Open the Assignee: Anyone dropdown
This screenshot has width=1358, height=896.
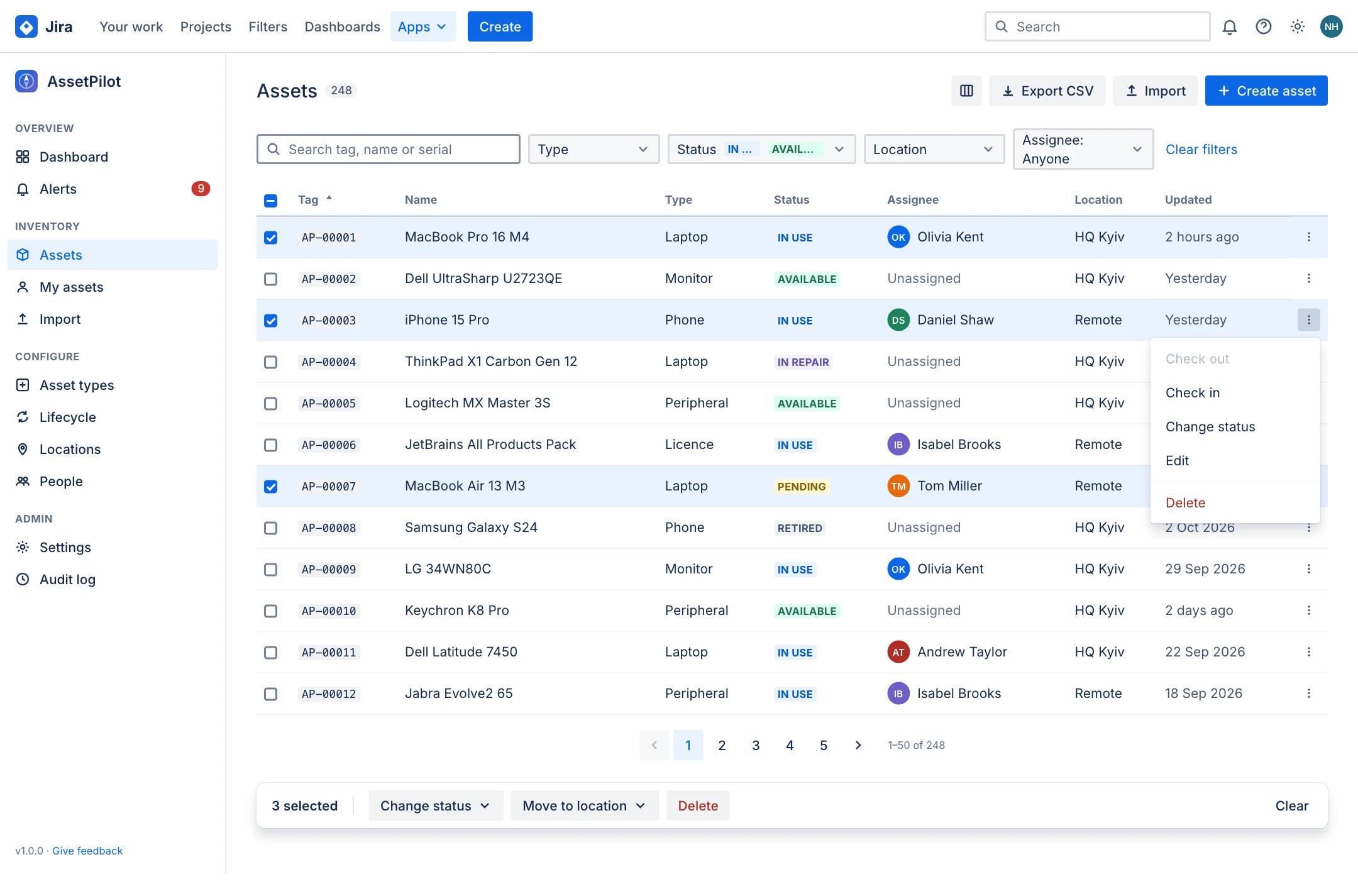click(x=1083, y=149)
